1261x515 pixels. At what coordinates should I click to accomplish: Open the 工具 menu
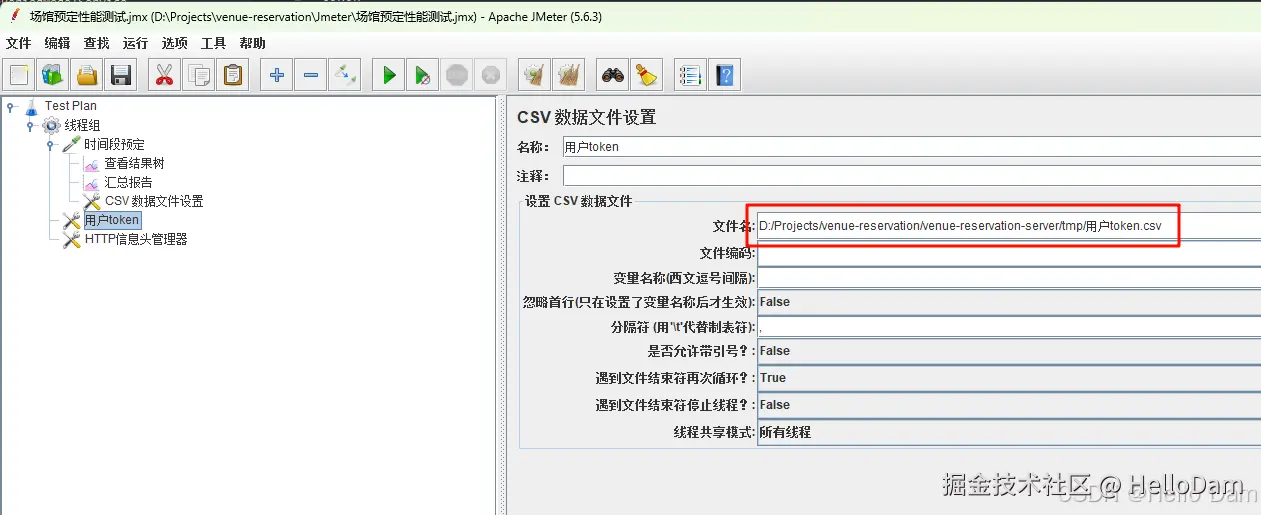pos(213,43)
